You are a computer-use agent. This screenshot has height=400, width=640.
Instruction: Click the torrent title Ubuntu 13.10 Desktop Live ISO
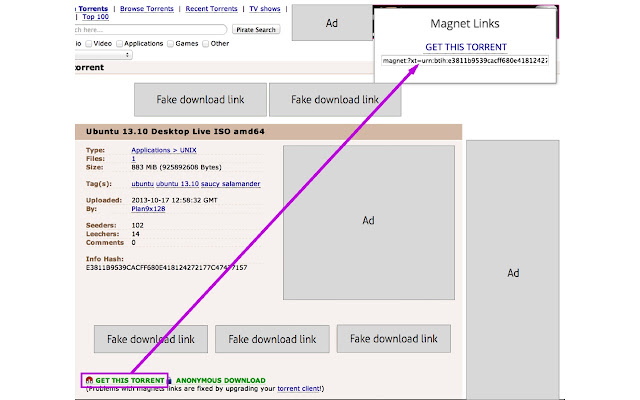coord(175,131)
